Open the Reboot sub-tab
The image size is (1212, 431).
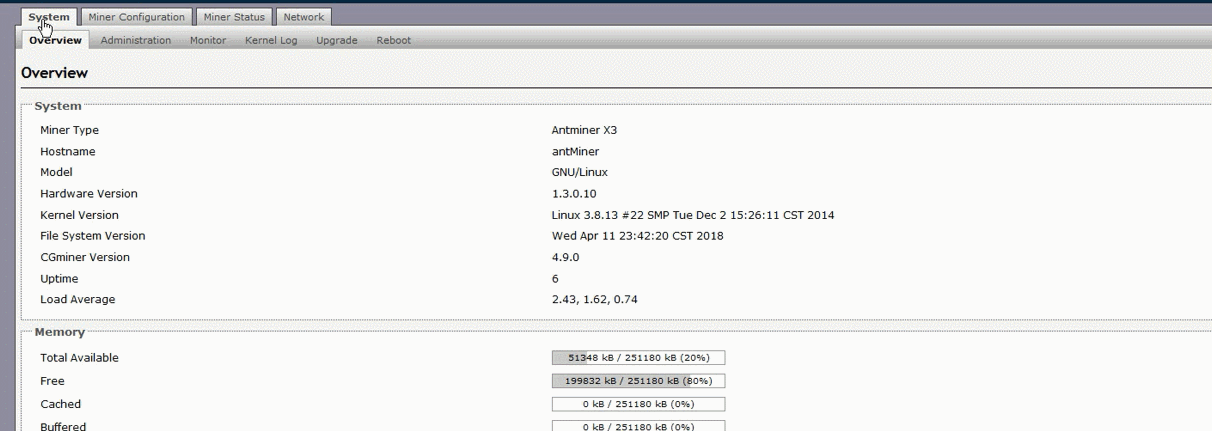tap(394, 40)
